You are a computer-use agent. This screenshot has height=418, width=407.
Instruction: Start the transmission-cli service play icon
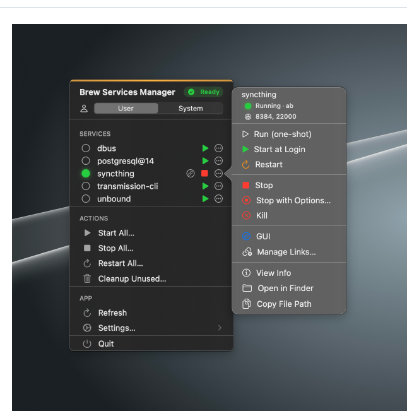pyautogui.click(x=205, y=186)
